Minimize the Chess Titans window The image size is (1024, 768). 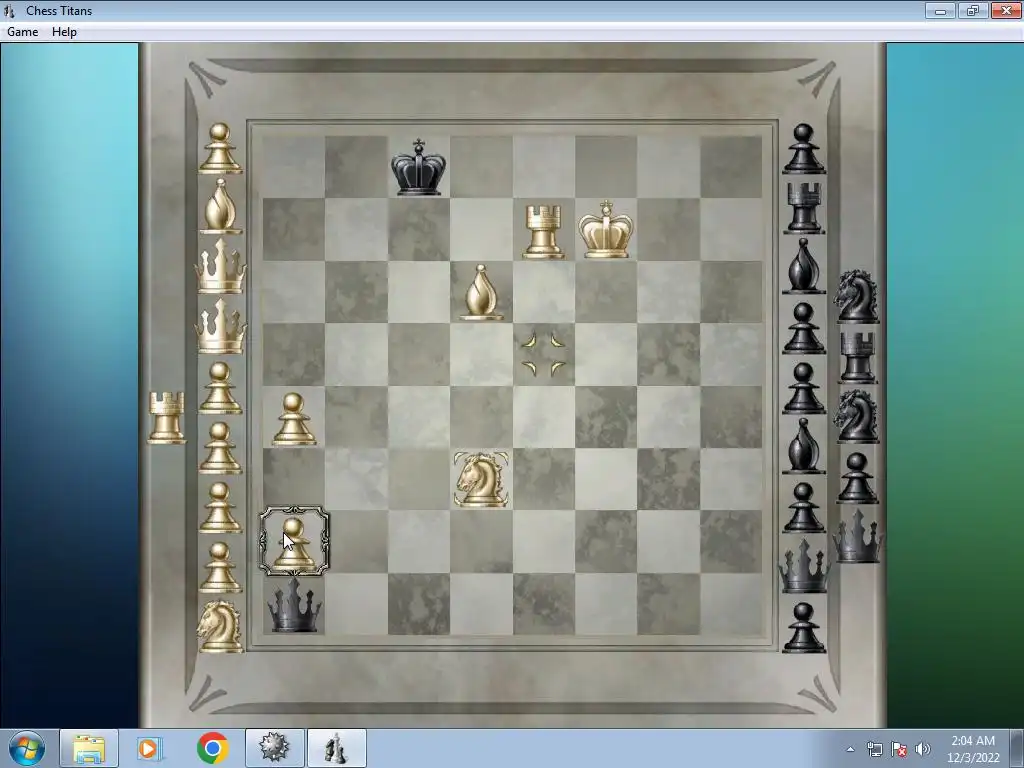pyautogui.click(x=940, y=10)
